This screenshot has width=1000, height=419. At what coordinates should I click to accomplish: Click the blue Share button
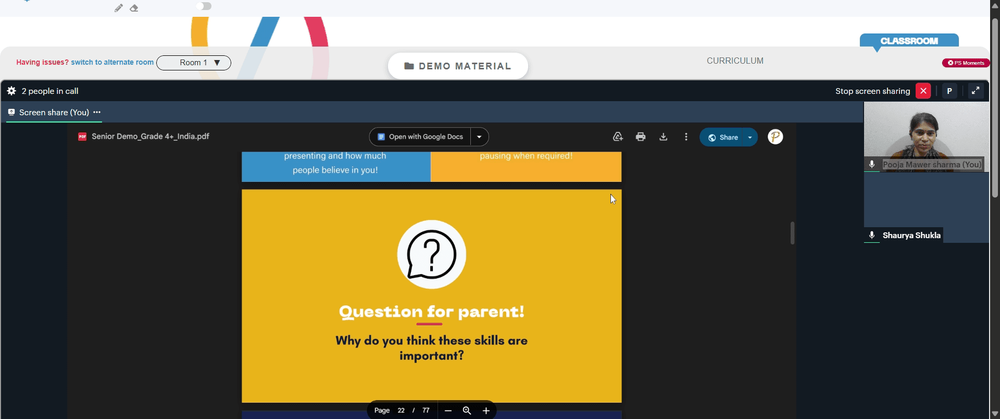click(x=722, y=137)
